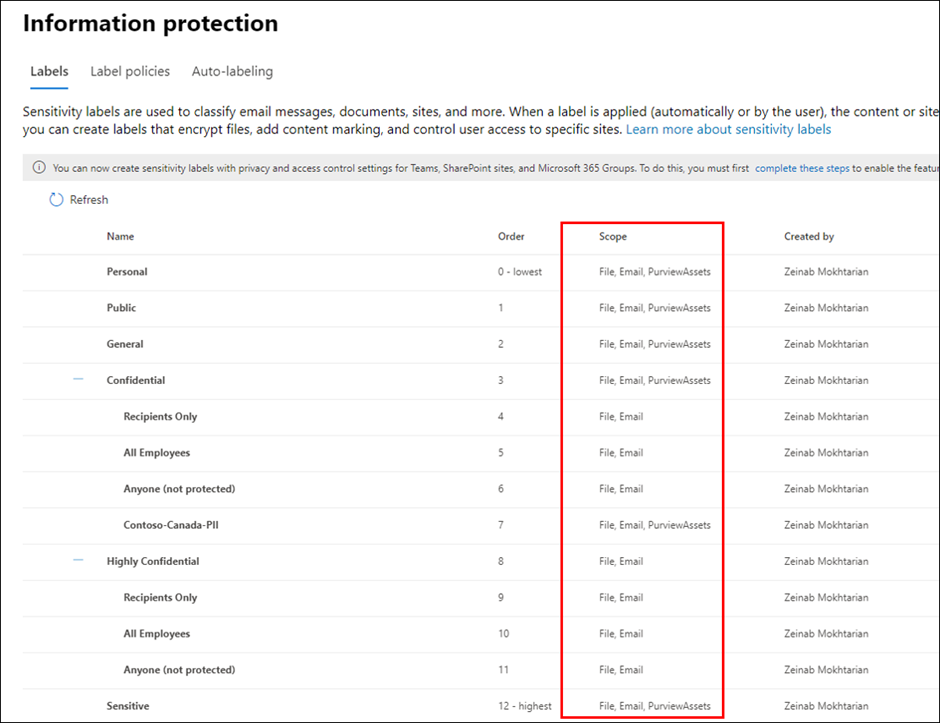This screenshot has width=940, height=723.
Task: Click the Refresh circular arrow icon
Action: (x=56, y=200)
